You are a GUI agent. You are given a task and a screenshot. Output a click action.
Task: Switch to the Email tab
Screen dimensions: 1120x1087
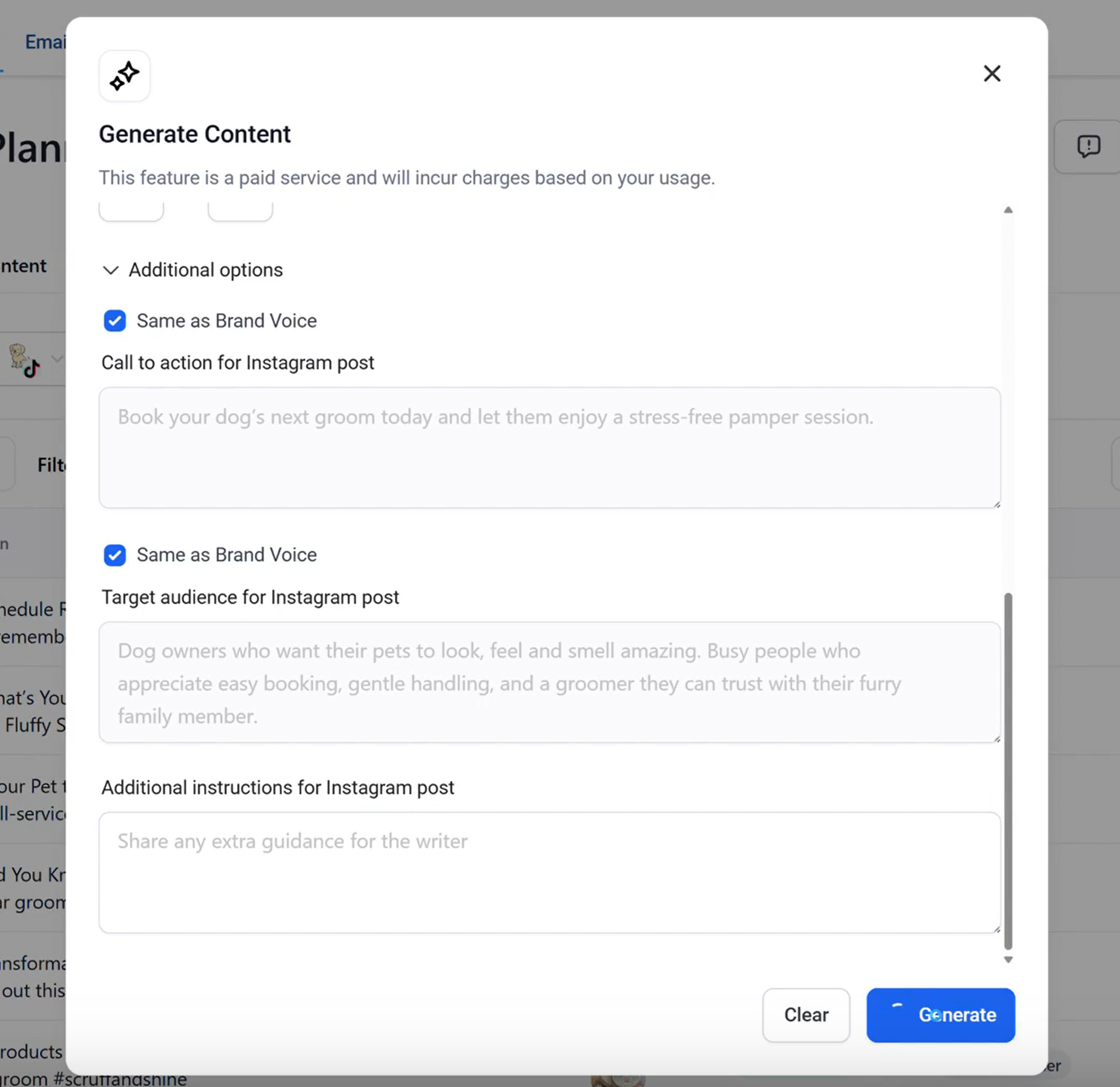46,41
